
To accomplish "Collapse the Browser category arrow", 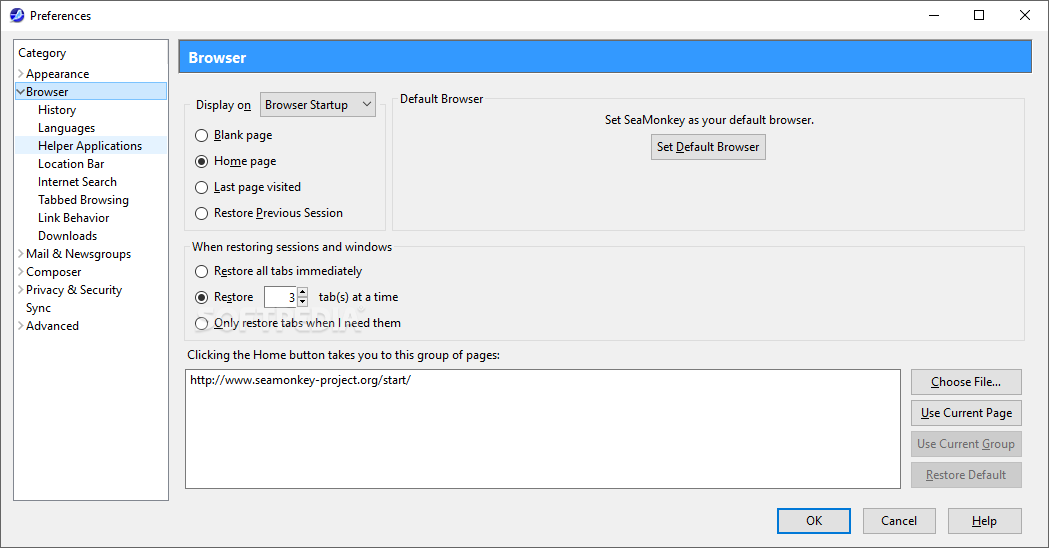I will (x=21, y=92).
